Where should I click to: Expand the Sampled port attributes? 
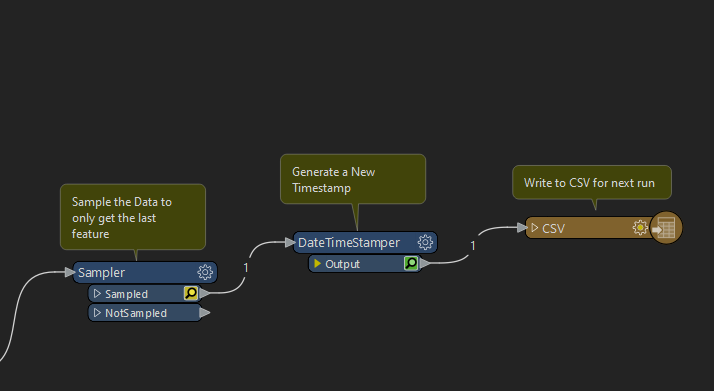click(97, 294)
